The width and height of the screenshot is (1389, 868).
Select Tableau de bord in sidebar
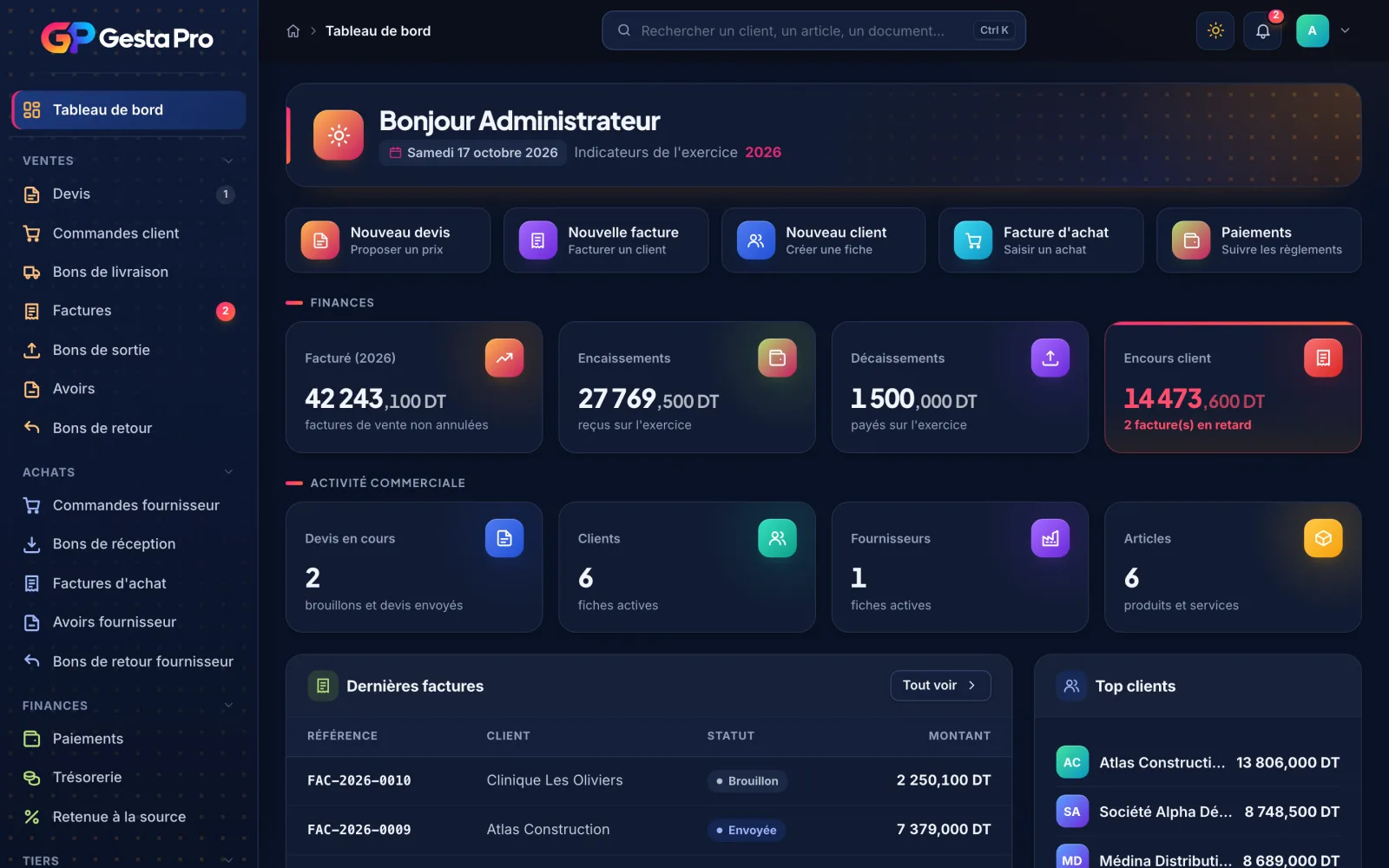[x=128, y=110]
